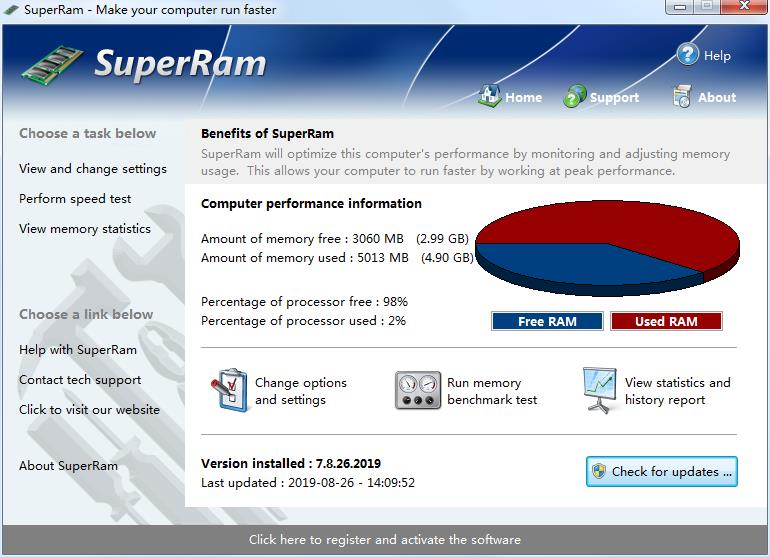Click the Change options checklist icon
770x557 pixels.
click(229, 390)
